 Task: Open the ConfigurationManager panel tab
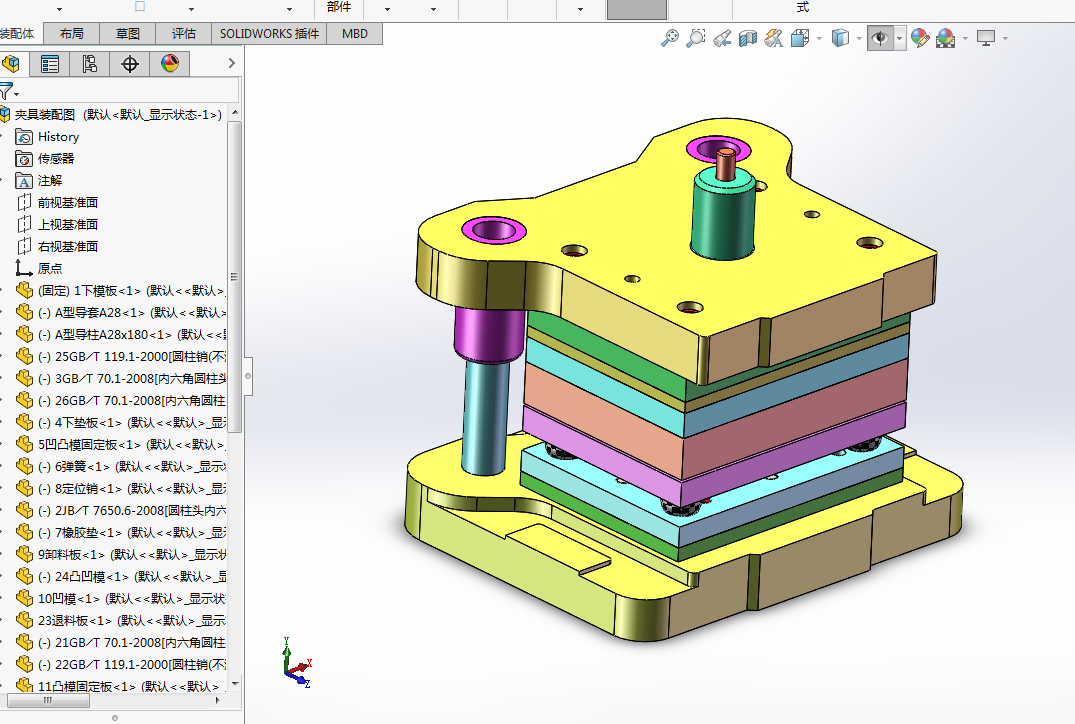pyautogui.click(x=89, y=64)
